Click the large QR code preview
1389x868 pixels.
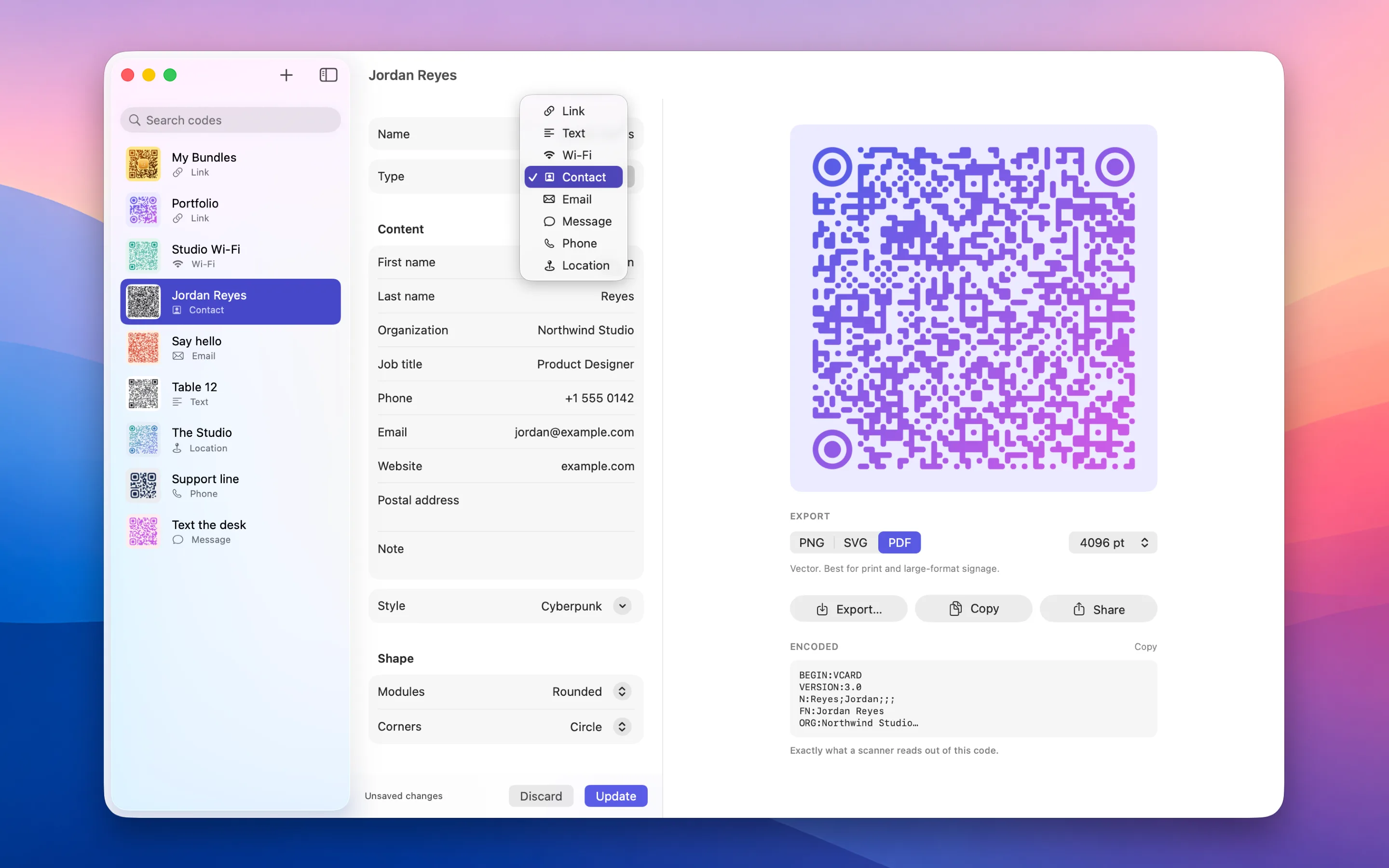[973, 308]
